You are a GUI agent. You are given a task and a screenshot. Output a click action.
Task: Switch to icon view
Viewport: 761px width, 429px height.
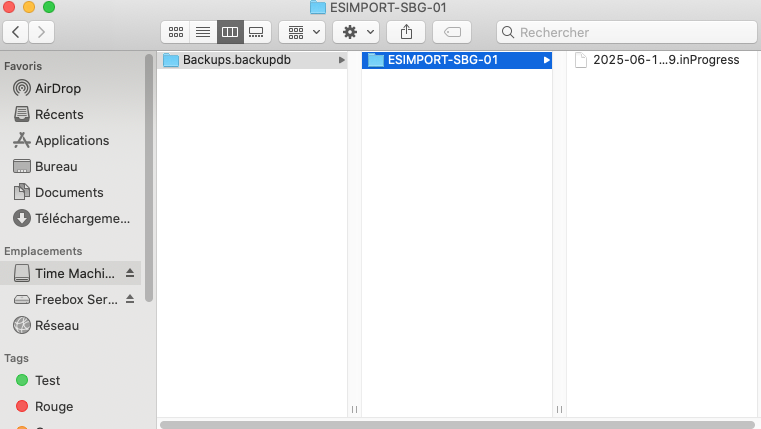pos(176,33)
